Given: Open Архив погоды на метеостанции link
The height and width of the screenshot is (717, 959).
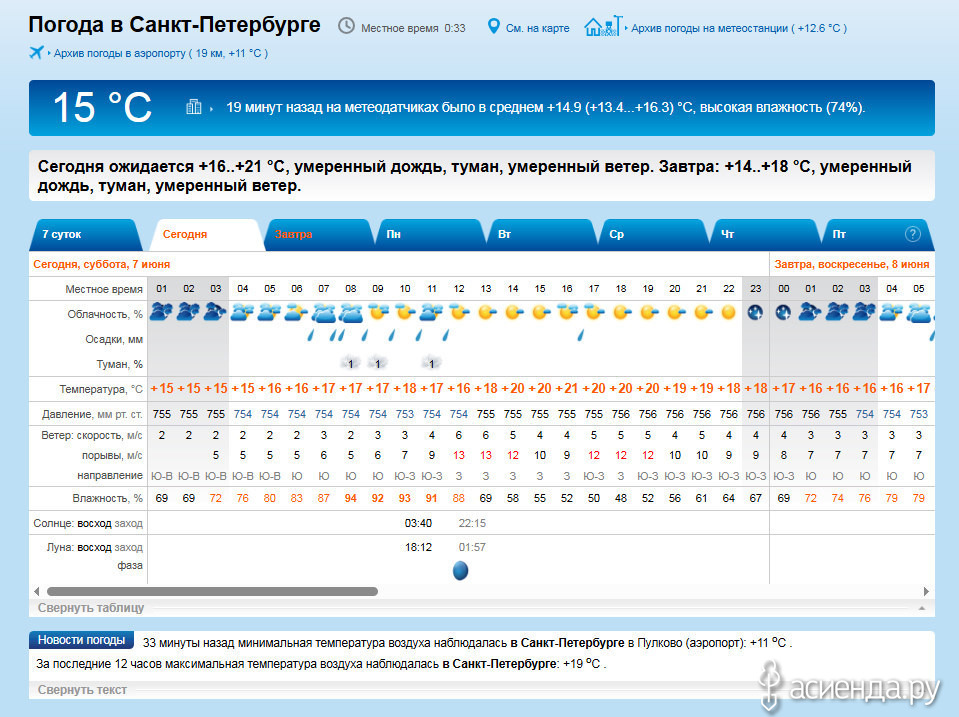Looking at the screenshot, I should [739, 28].
